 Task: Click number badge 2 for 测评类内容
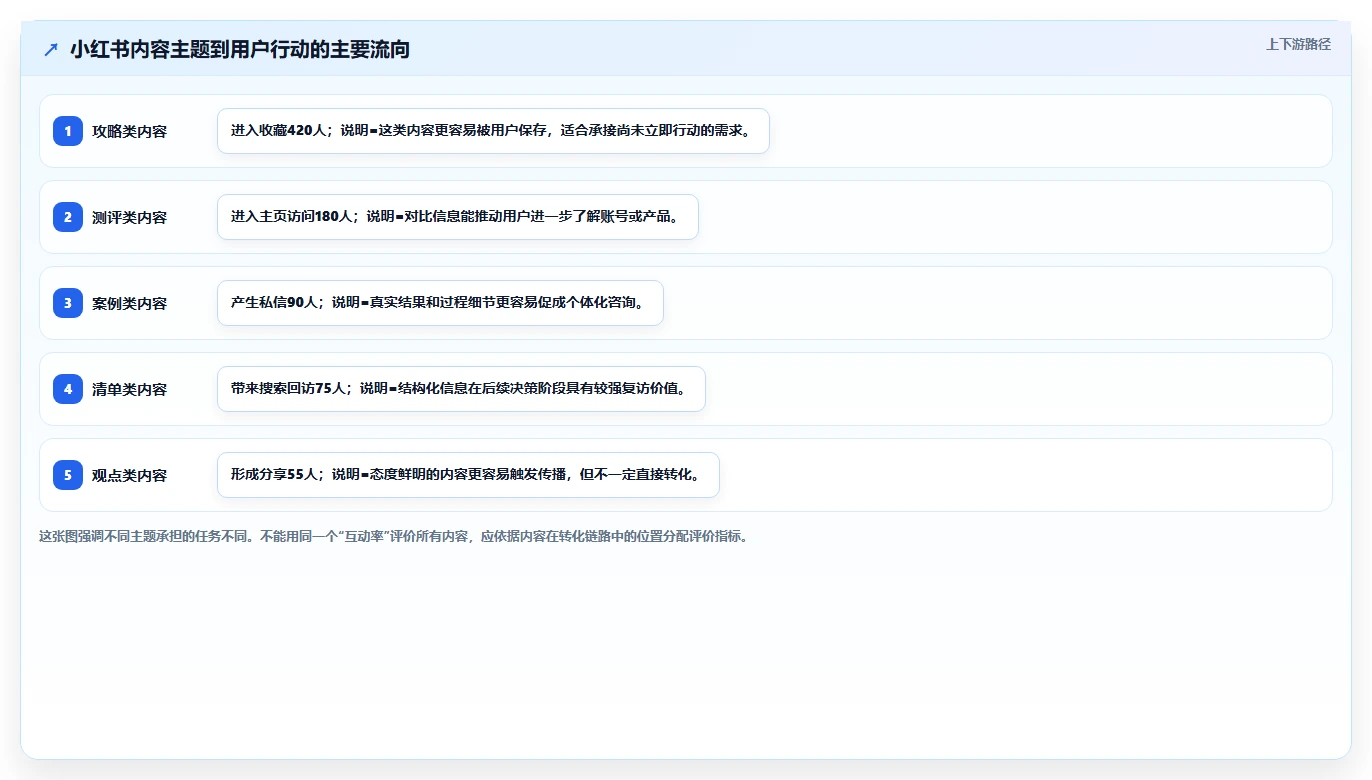(x=68, y=217)
